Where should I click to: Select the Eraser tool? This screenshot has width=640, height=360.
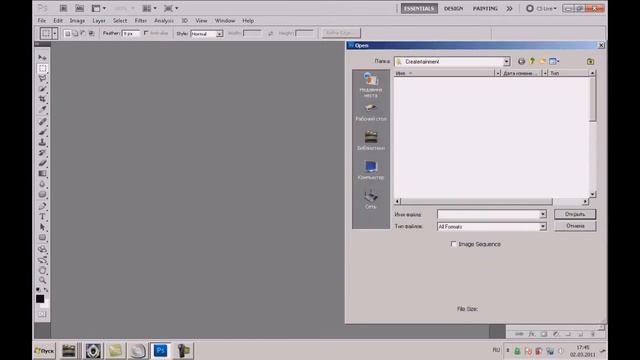click(42, 163)
